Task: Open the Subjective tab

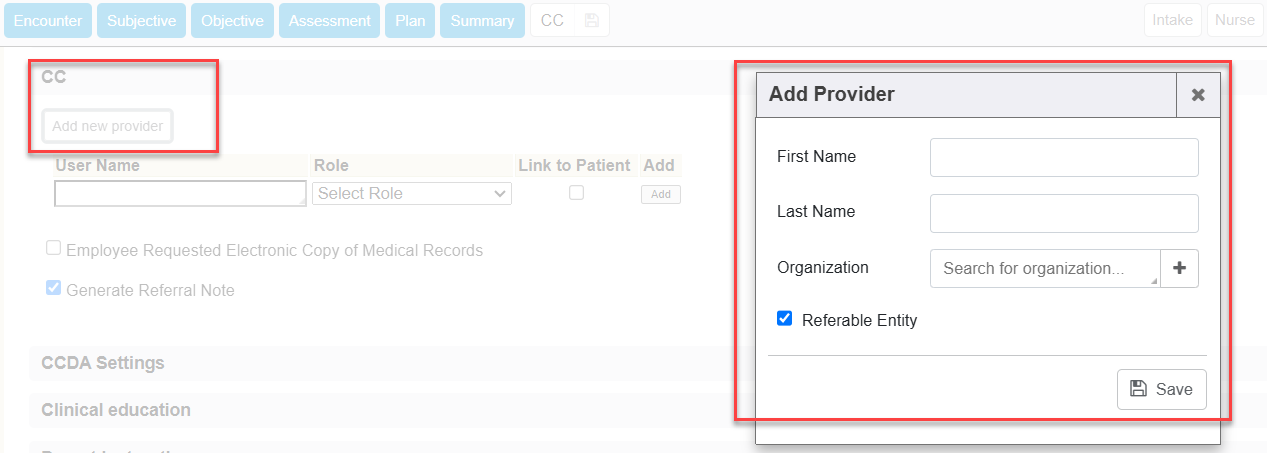Action: click(x=141, y=21)
